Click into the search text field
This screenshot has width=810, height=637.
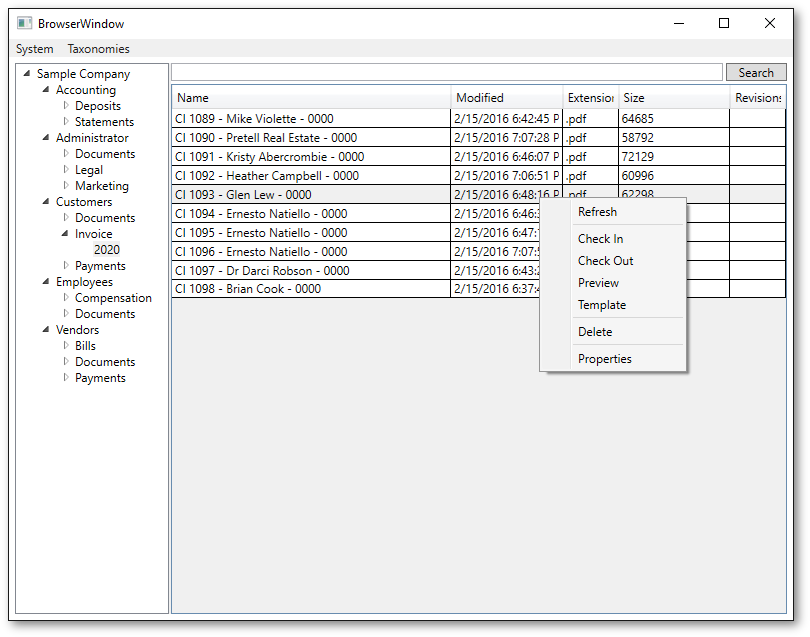coord(447,72)
